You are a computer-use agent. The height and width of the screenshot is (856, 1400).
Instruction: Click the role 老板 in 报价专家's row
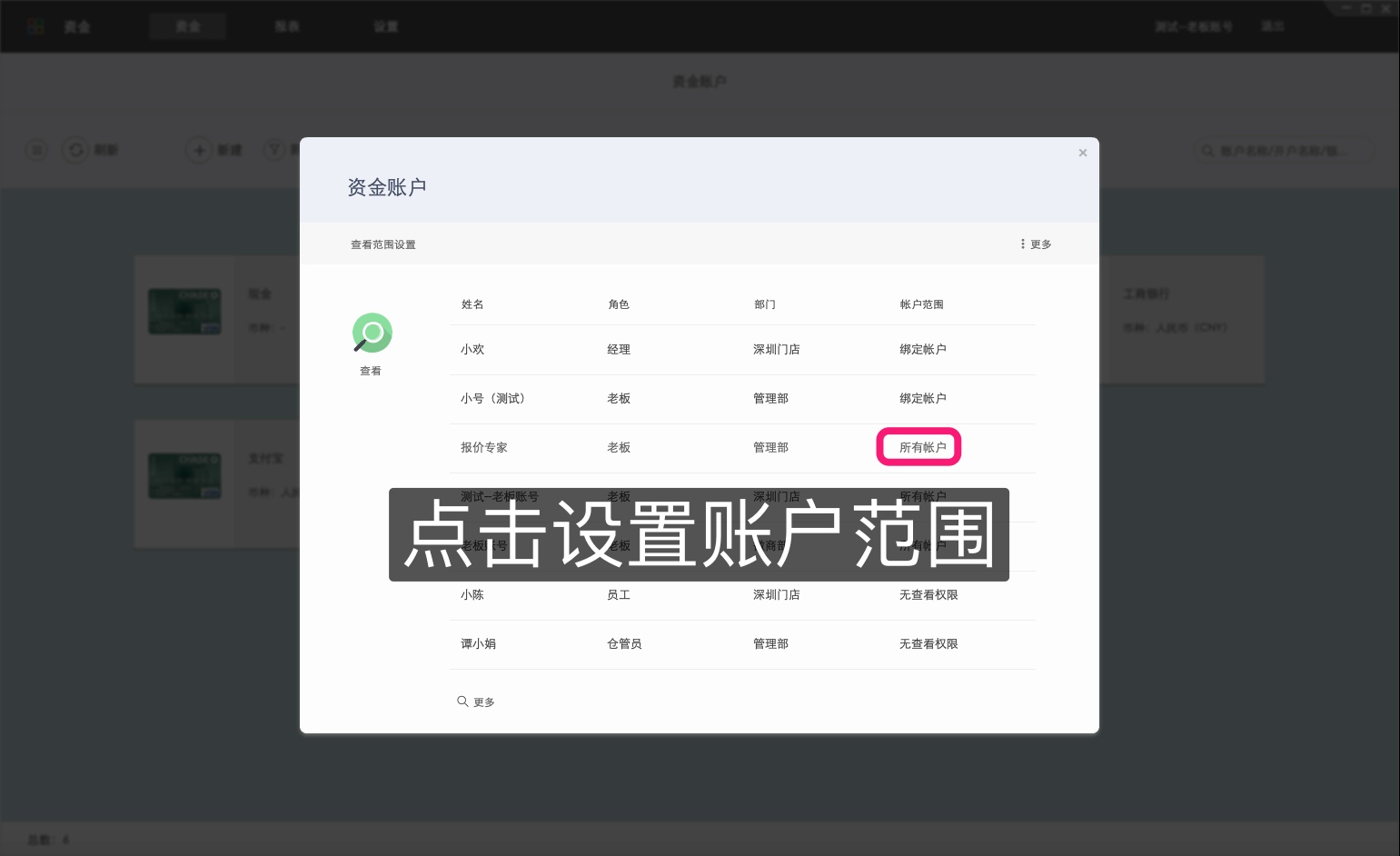pos(619,447)
